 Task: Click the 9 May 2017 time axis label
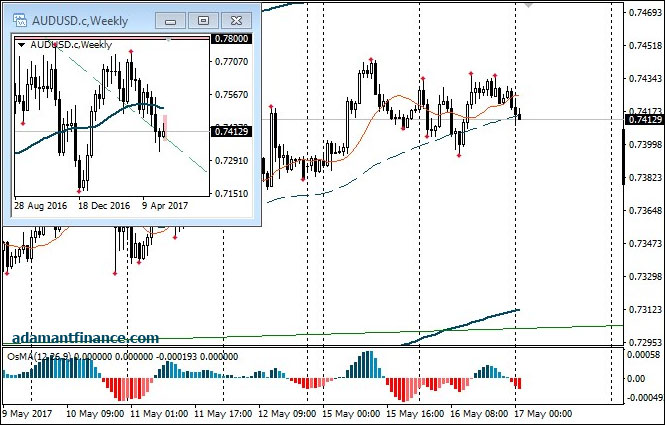pos(28,413)
